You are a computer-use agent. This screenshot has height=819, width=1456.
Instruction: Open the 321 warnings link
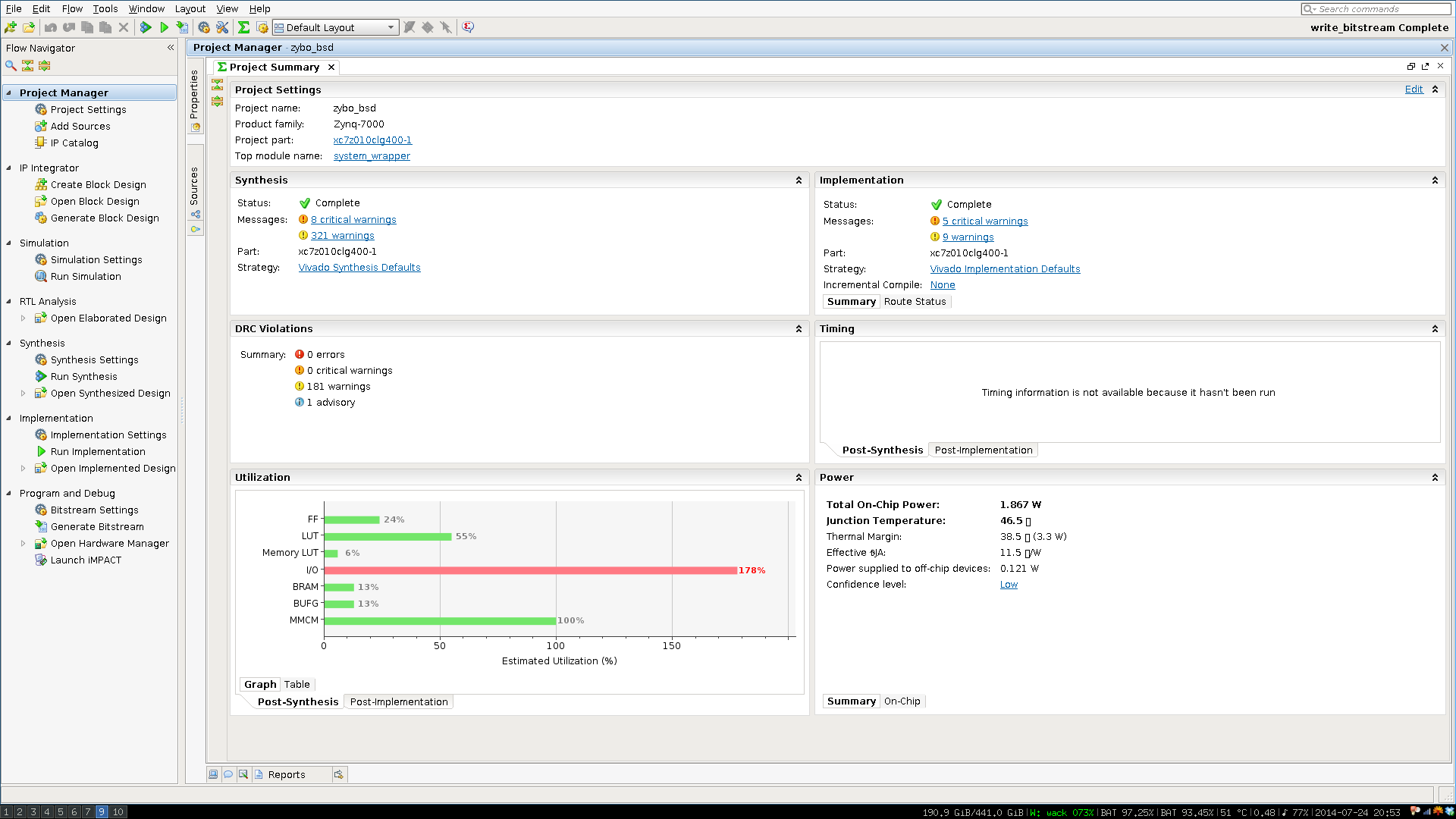point(342,236)
